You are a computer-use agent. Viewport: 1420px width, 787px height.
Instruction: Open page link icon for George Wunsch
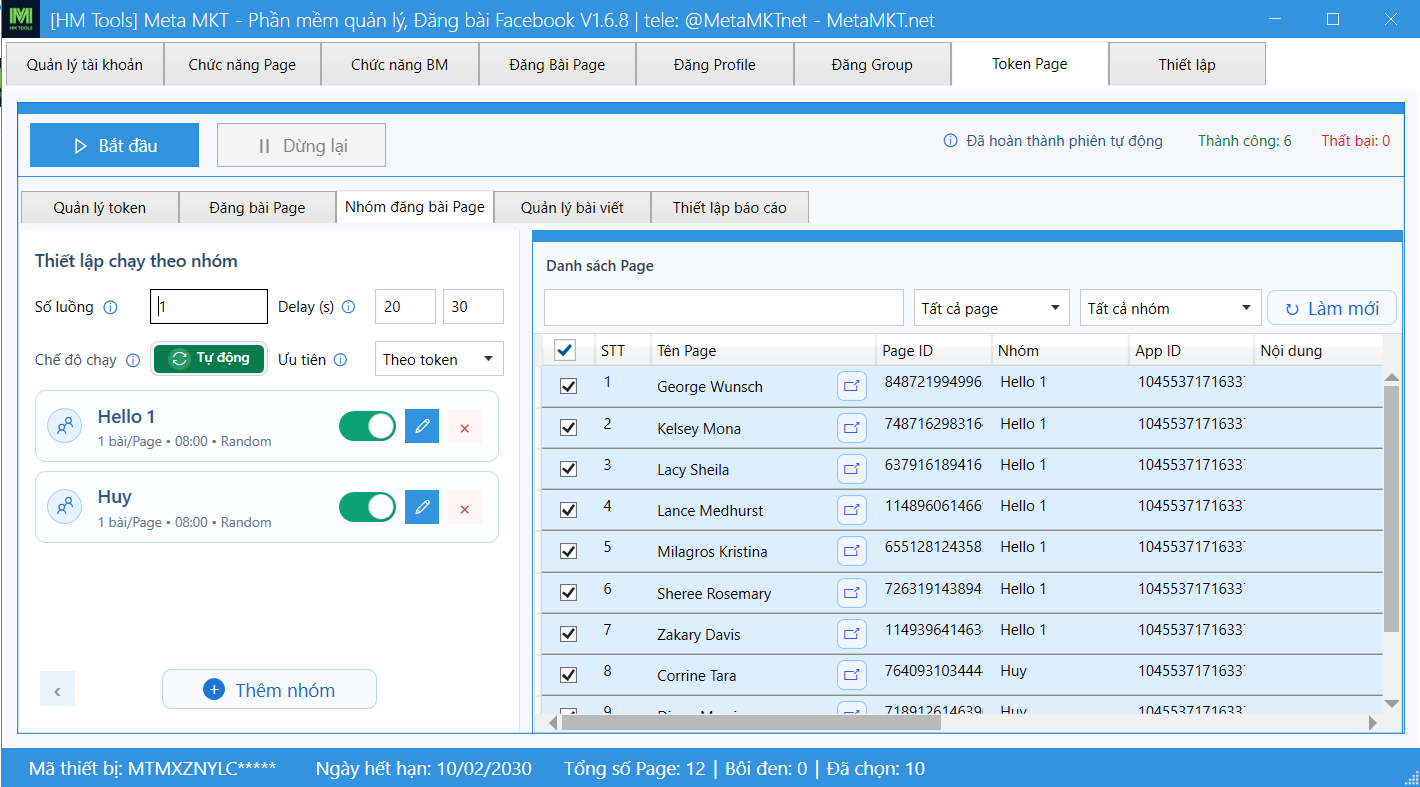click(x=851, y=386)
